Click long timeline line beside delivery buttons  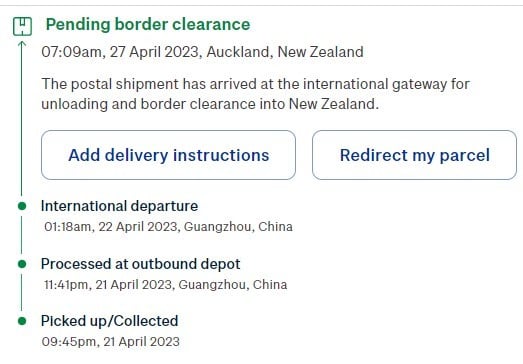[22, 122]
